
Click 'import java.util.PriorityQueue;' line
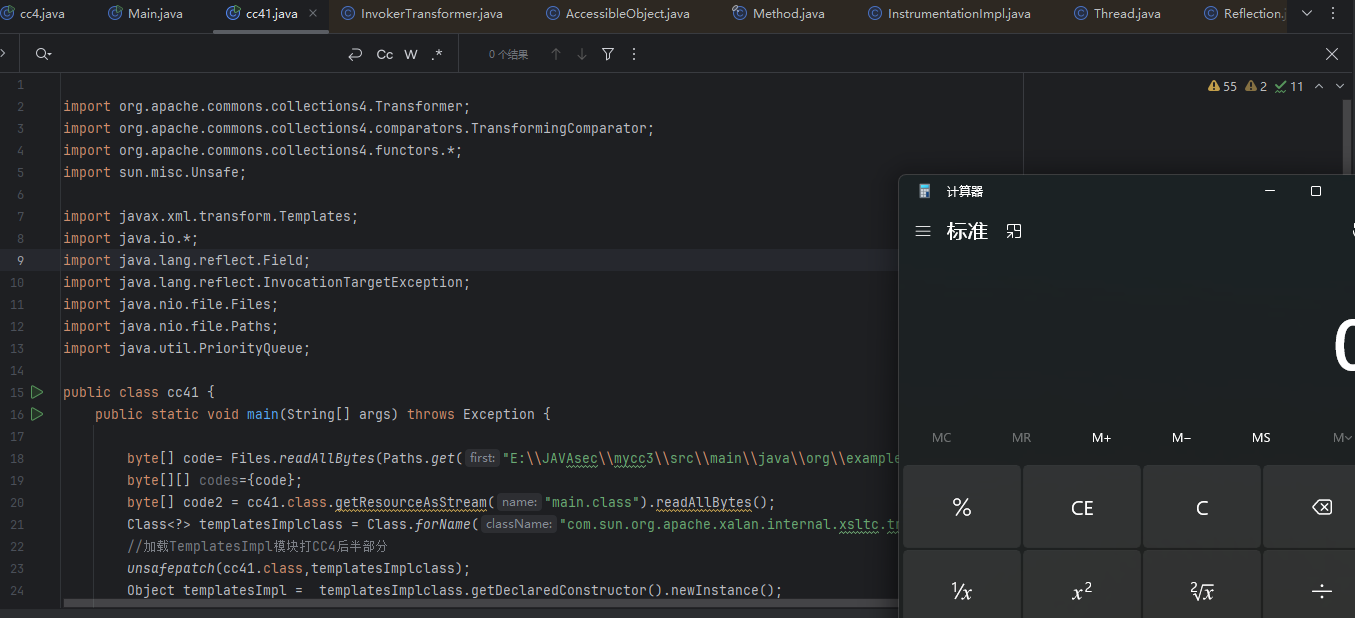point(187,348)
